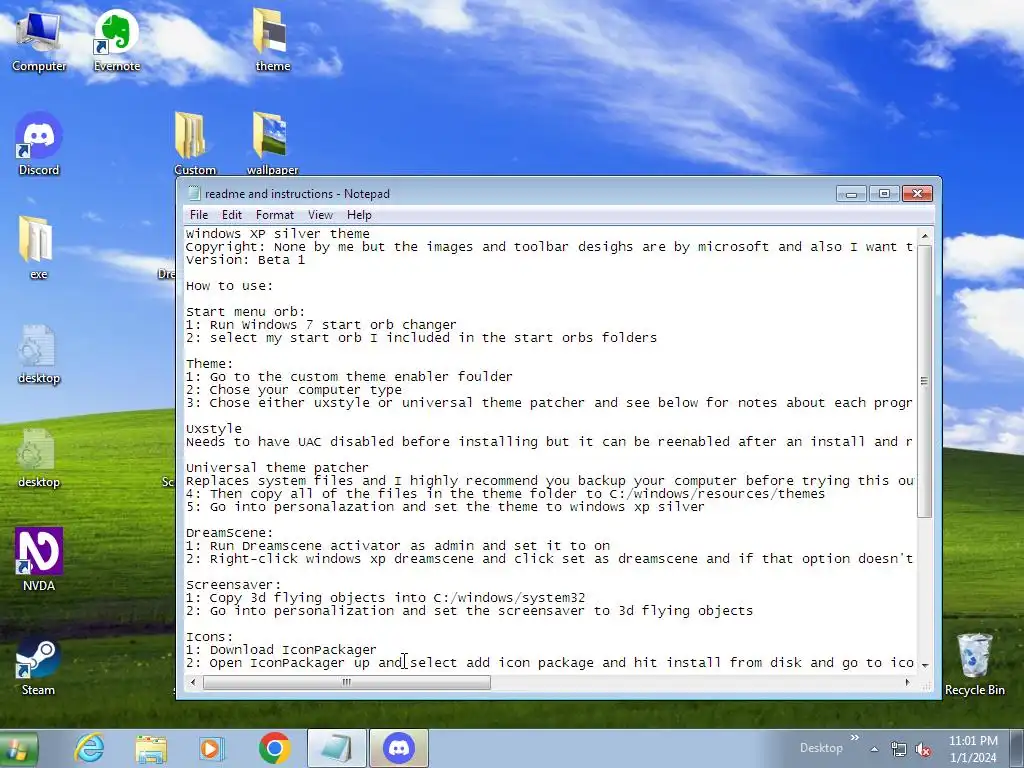Viewport: 1024px width, 768px height.
Task: Select the upper desktop settings file icon
Action: click(38, 353)
